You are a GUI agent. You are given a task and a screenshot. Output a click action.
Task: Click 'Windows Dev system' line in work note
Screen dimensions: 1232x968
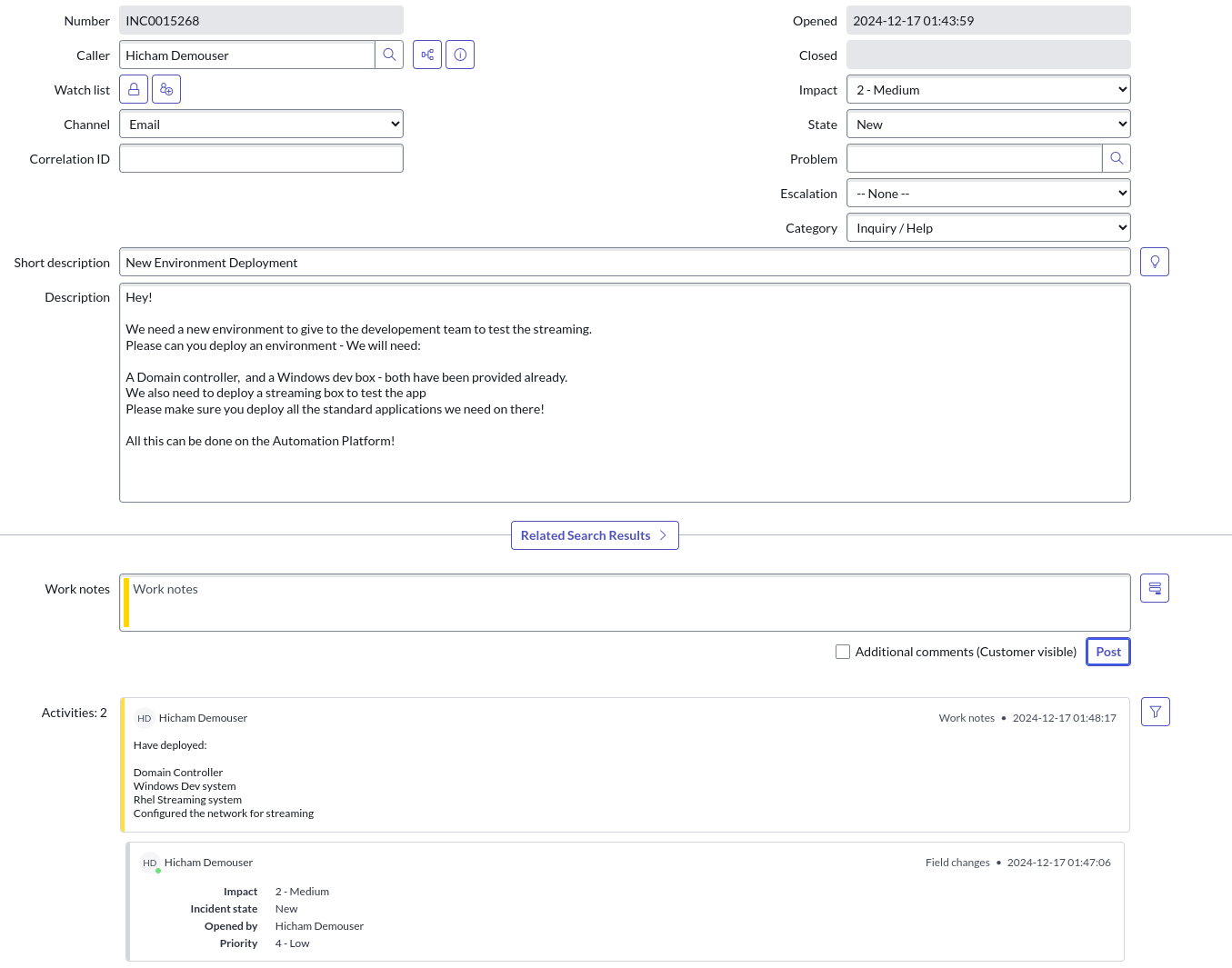185,786
